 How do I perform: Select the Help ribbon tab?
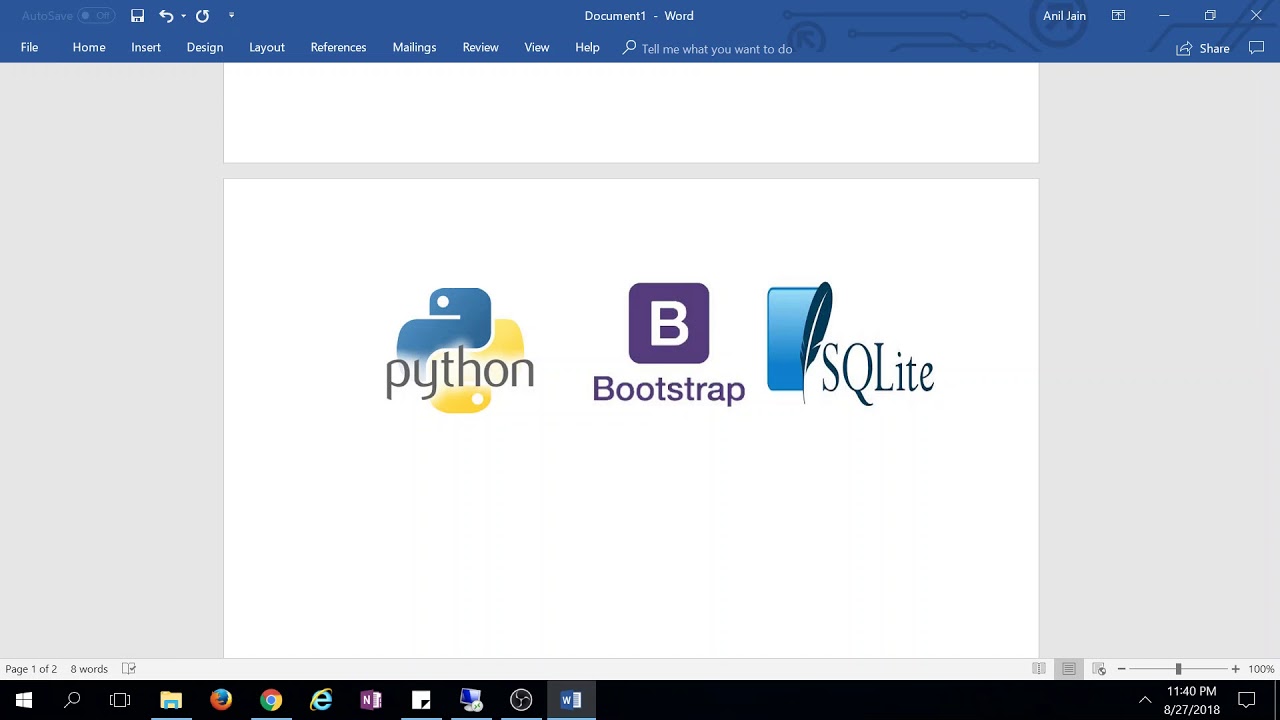click(587, 48)
